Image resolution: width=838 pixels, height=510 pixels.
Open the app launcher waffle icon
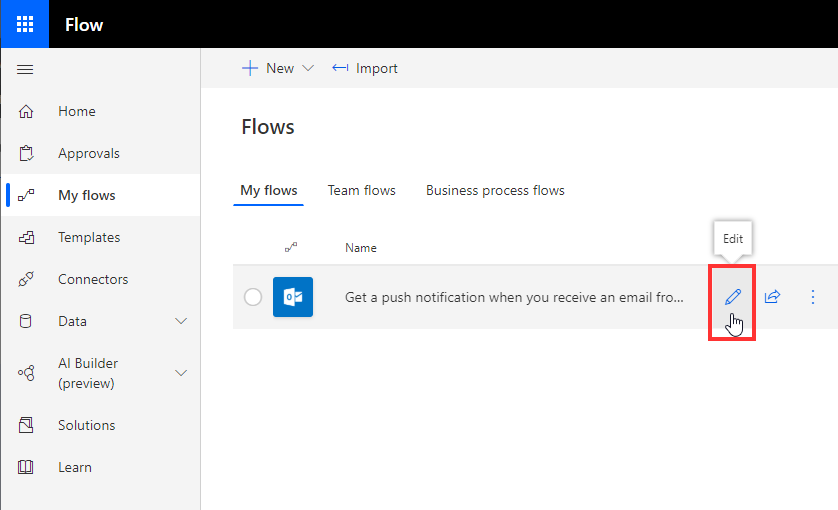(25, 24)
